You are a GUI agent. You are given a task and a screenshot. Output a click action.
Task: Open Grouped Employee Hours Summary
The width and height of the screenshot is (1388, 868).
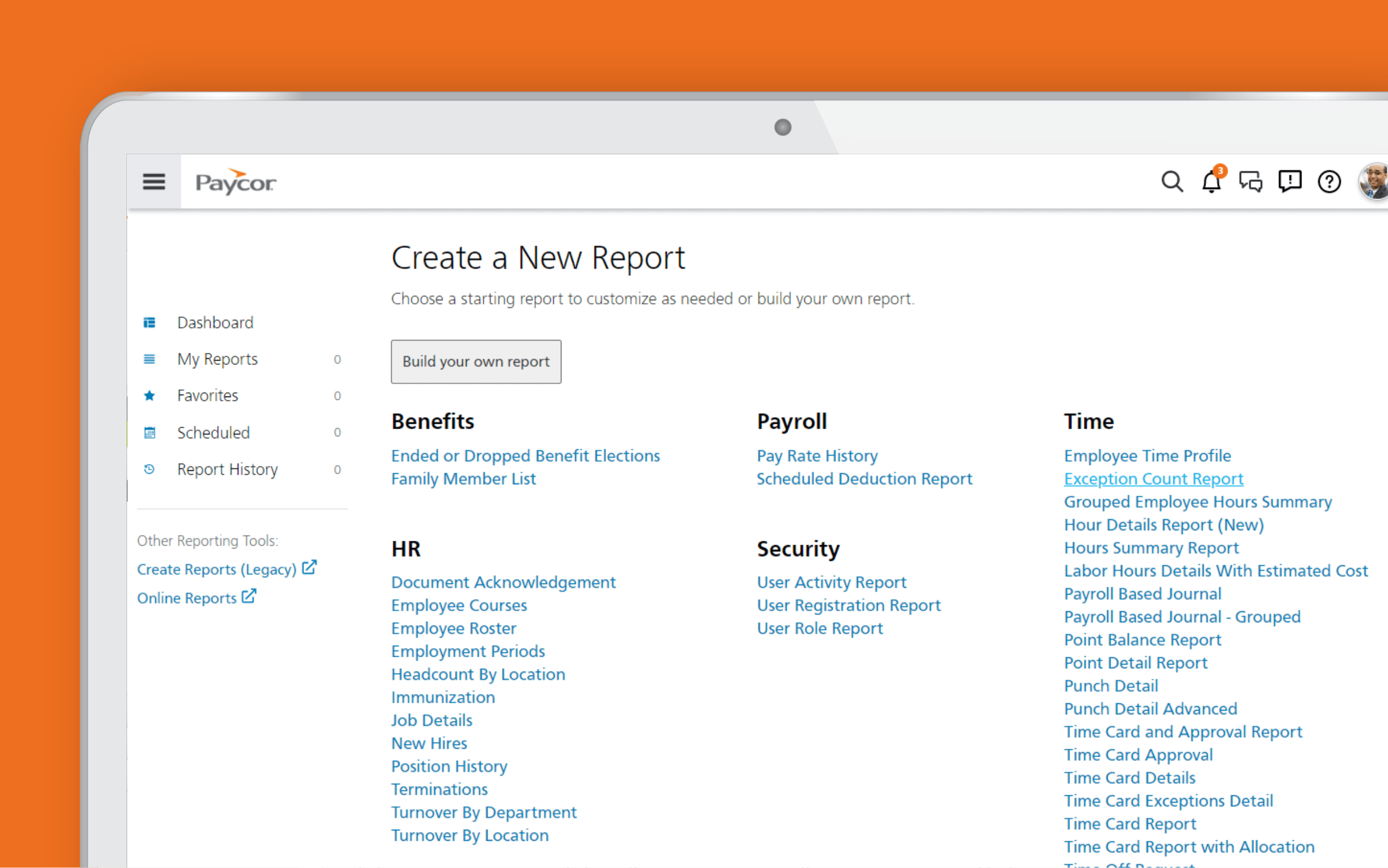click(1198, 502)
